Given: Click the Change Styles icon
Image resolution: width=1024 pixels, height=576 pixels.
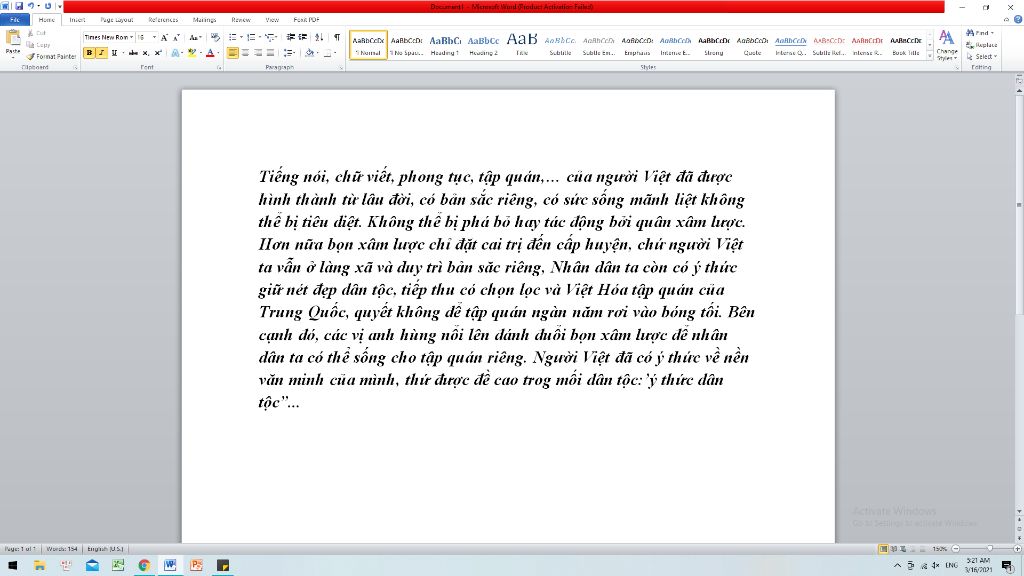Looking at the screenshot, I should (946, 45).
